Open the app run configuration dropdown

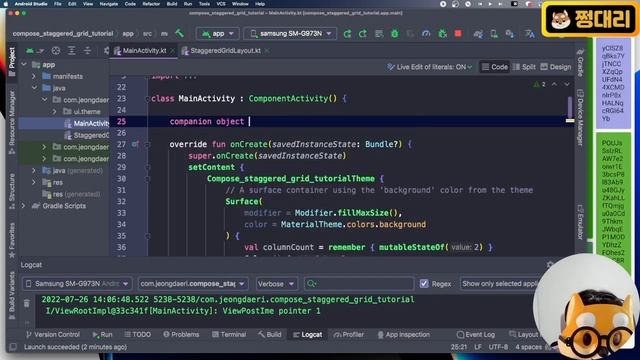click(218, 33)
